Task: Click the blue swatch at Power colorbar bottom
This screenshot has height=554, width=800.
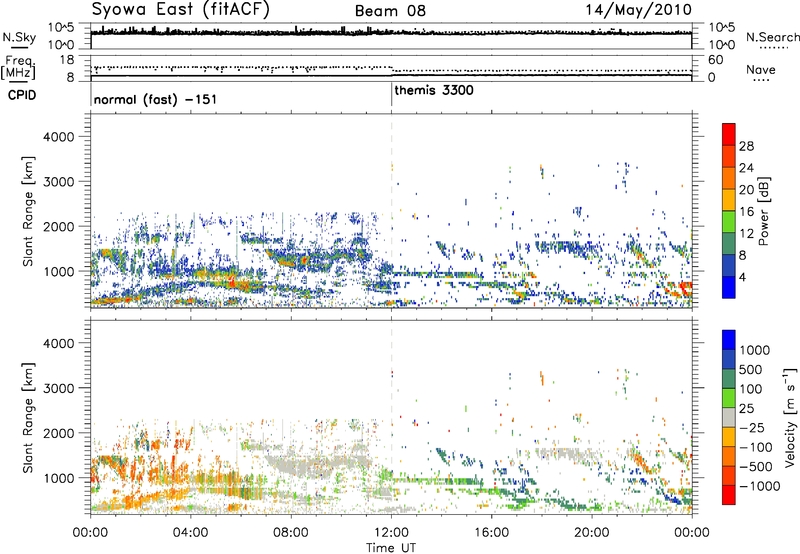Action: pos(729,287)
